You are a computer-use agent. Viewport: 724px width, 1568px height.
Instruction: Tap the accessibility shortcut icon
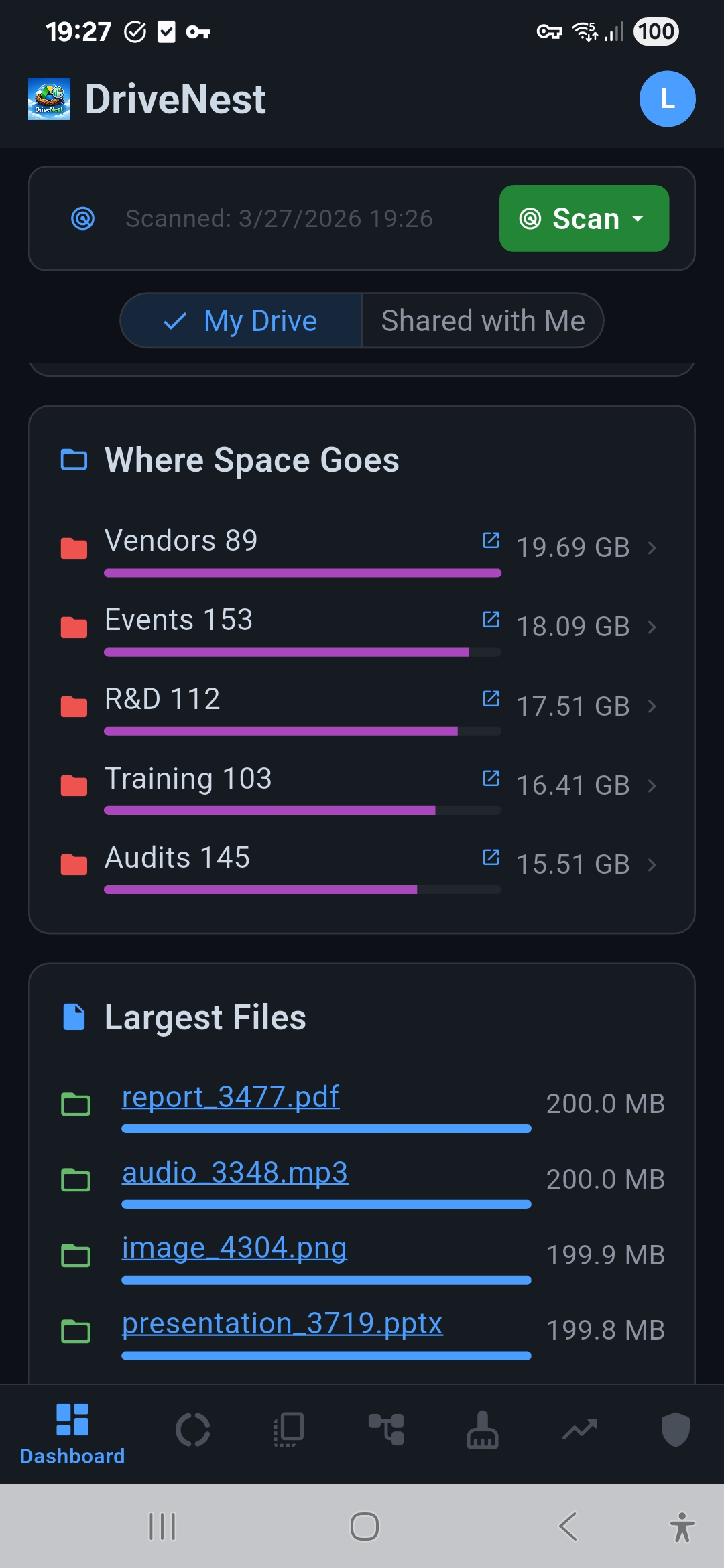[682, 1527]
